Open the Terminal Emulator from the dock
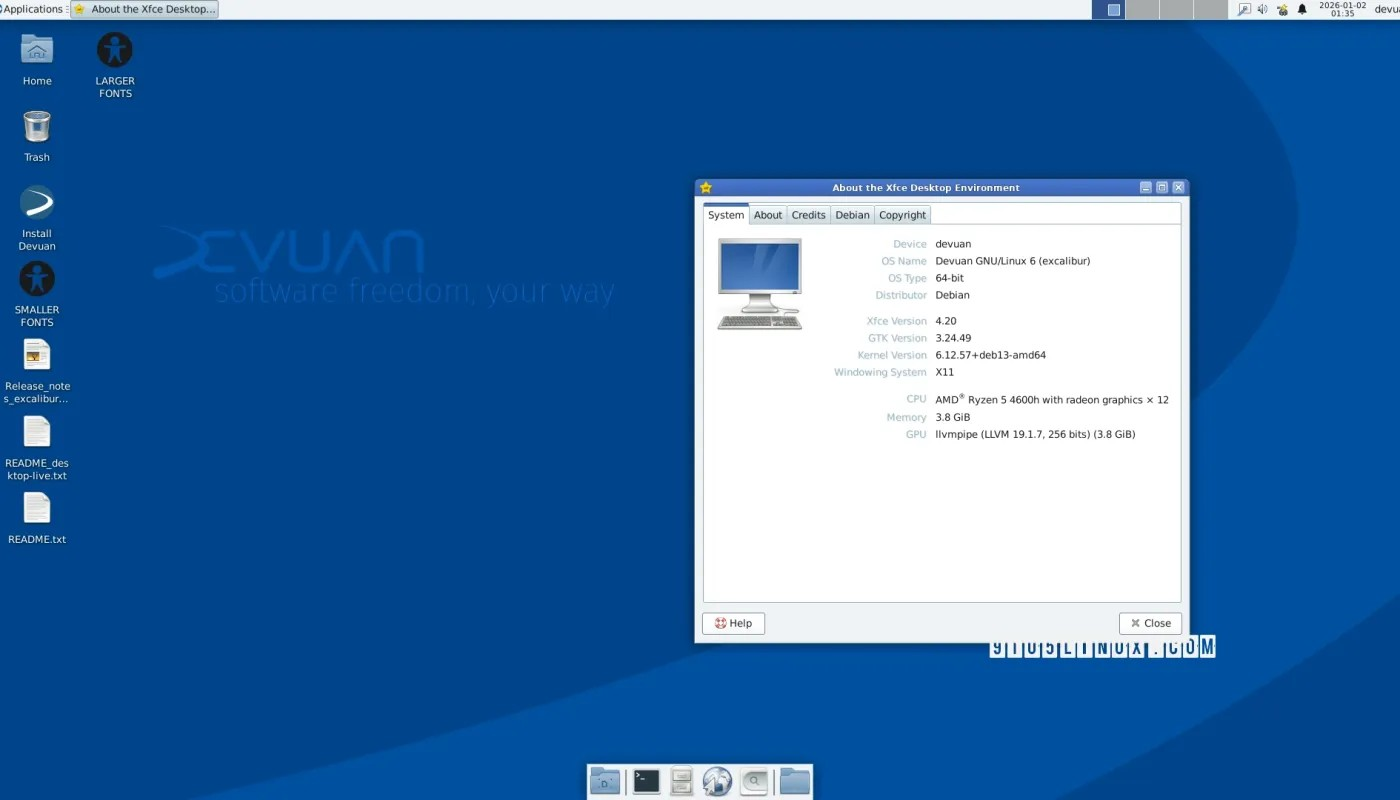 645,781
